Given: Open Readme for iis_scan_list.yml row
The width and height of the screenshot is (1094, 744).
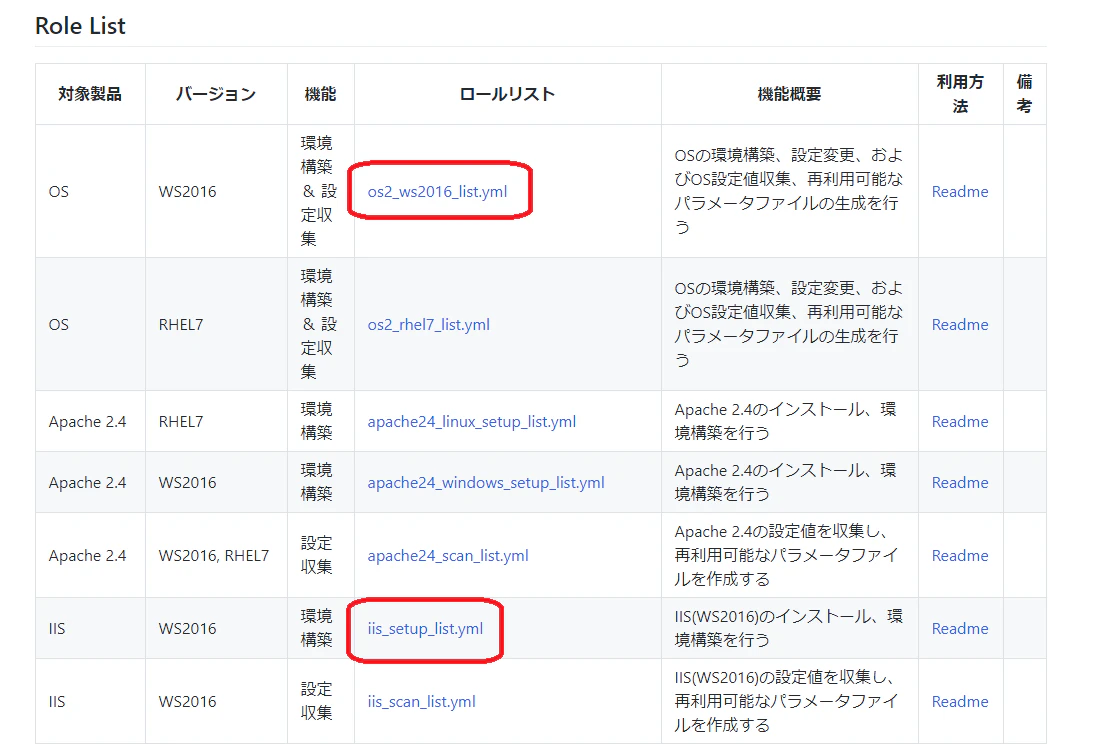Looking at the screenshot, I should click(x=960, y=701).
